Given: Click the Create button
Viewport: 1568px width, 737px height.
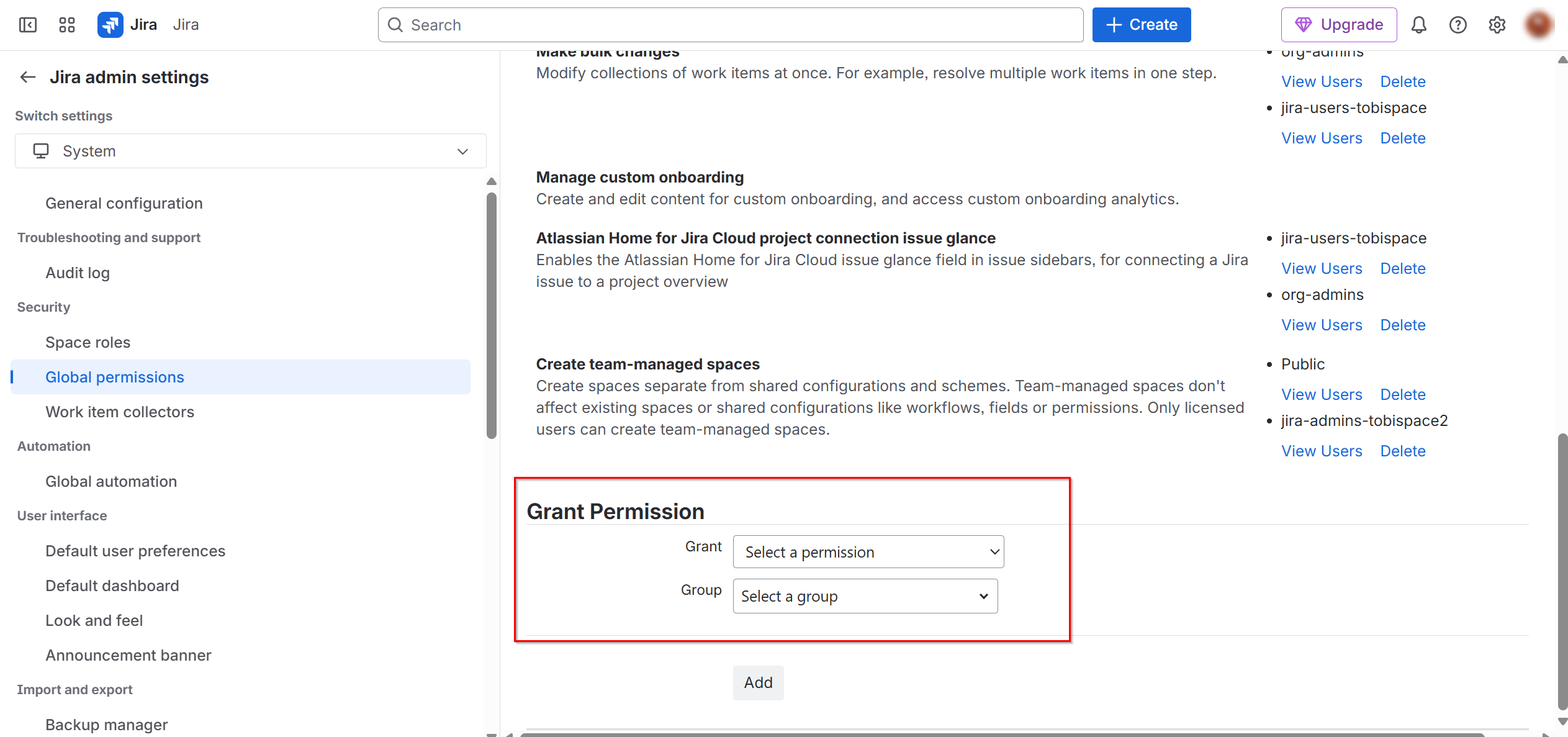Looking at the screenshot, I should (1141, 25).
